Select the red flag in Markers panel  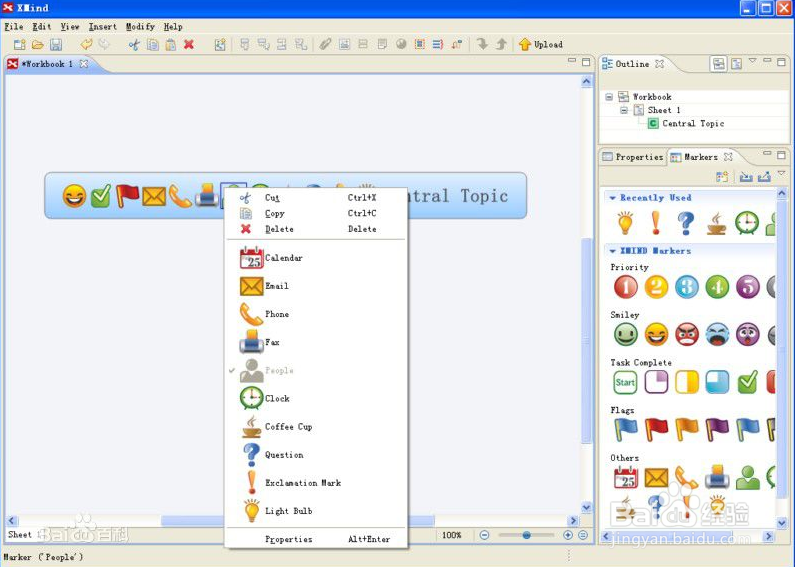click(656, 430)
